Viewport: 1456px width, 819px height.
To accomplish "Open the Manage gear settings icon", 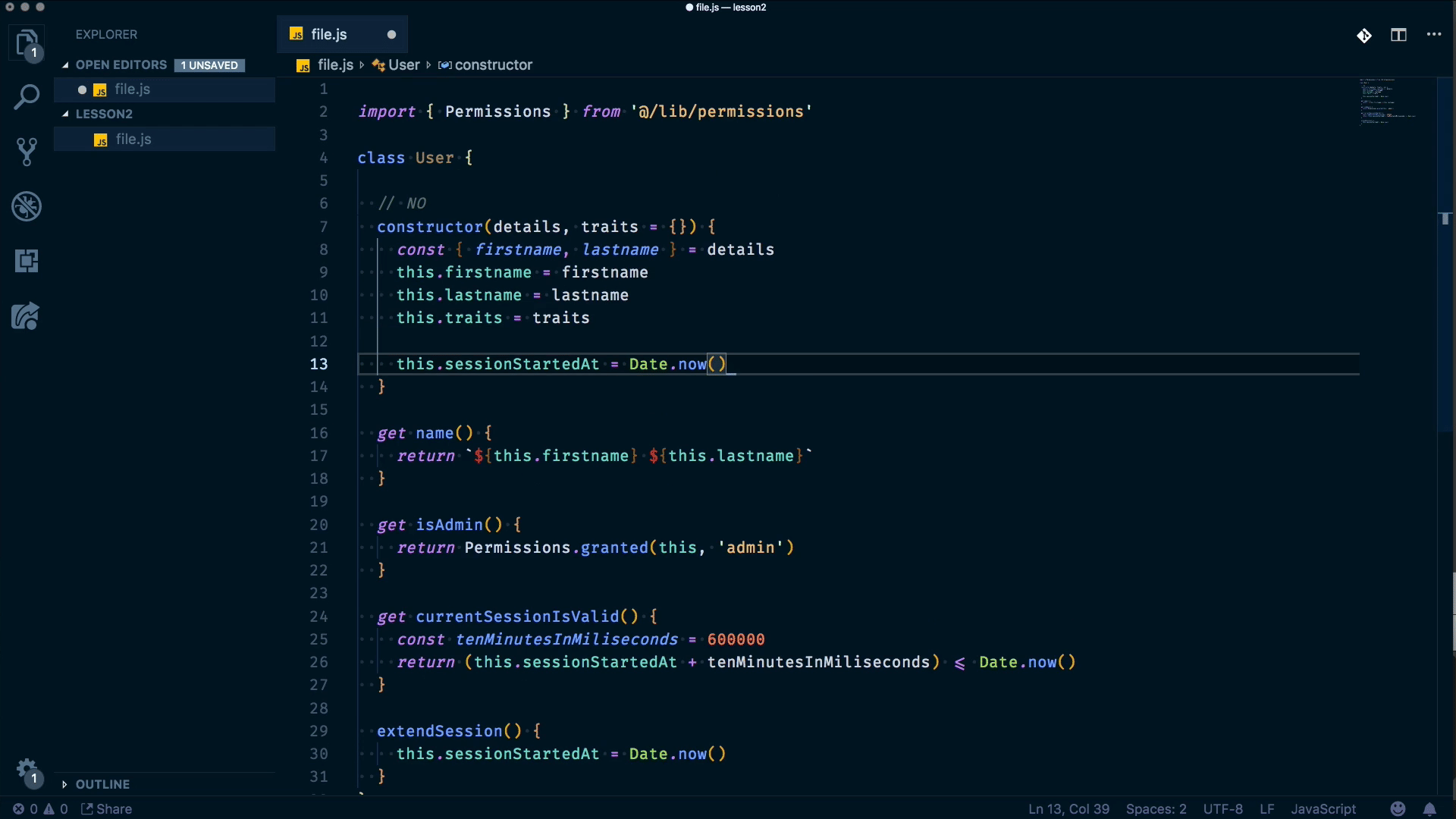I will (27, 770).
